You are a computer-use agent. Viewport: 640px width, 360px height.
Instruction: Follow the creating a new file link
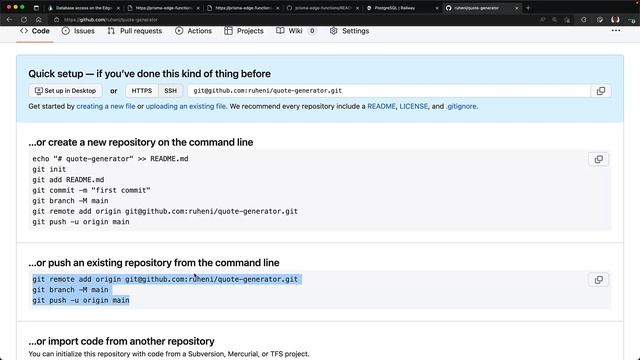point(106,106)
